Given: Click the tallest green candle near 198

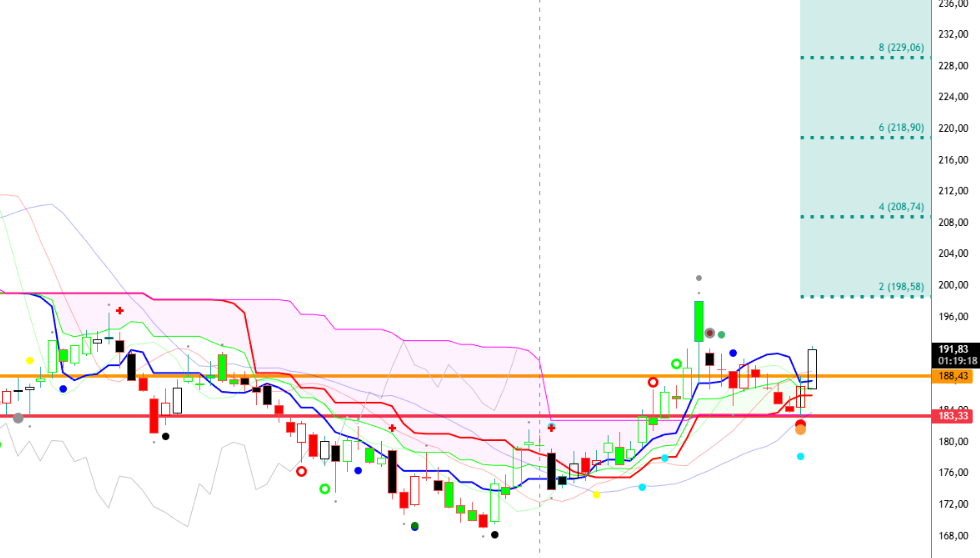Looking at the screenshot, I should [x=699, y=321].
